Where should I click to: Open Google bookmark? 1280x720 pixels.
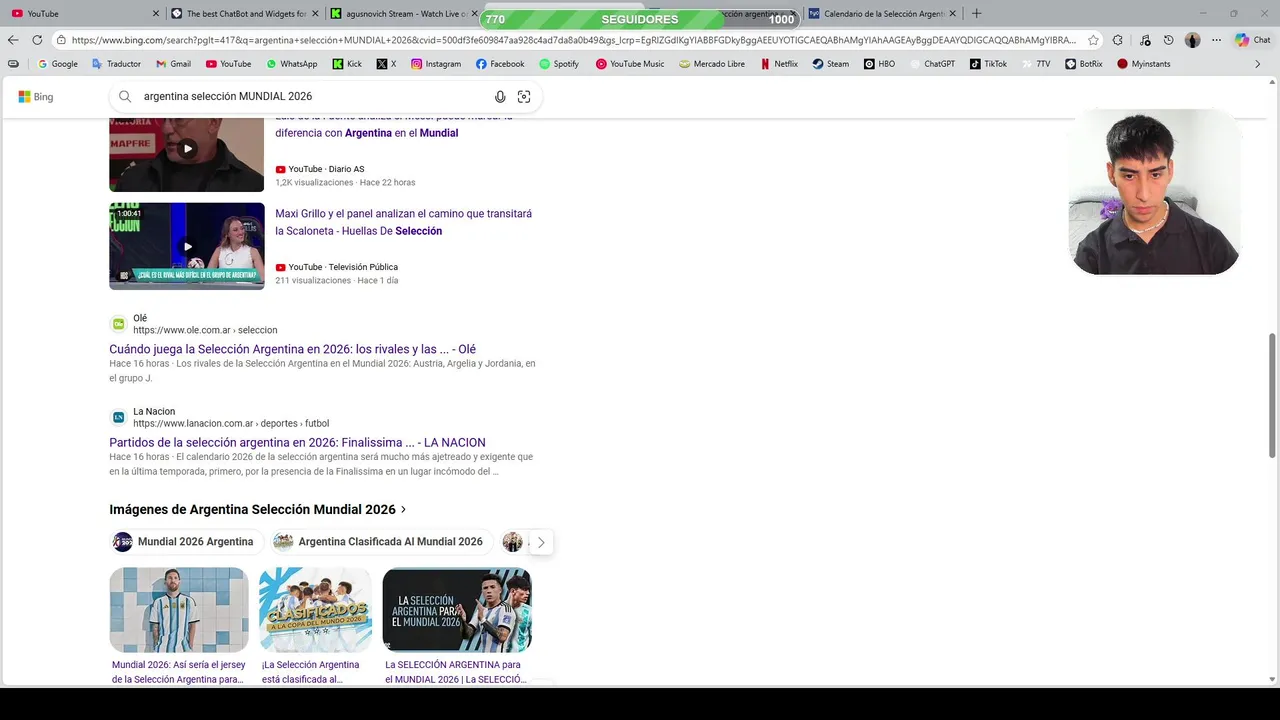pos(57,64)
